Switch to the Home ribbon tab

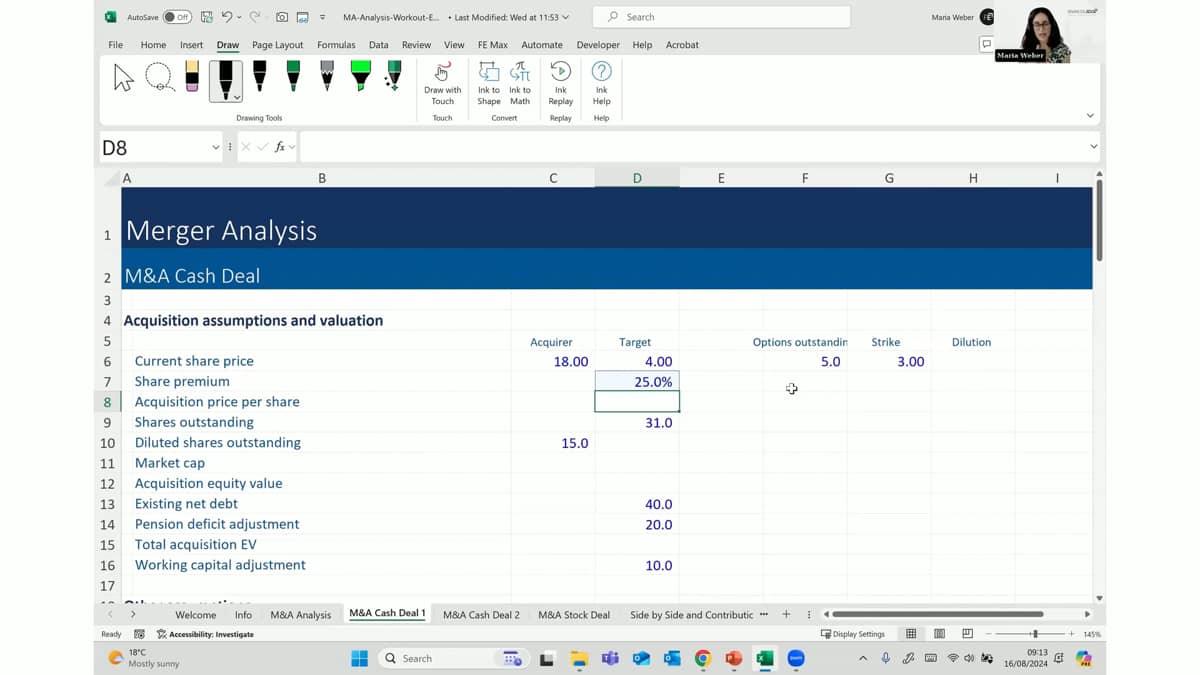[x=153, y=45]
